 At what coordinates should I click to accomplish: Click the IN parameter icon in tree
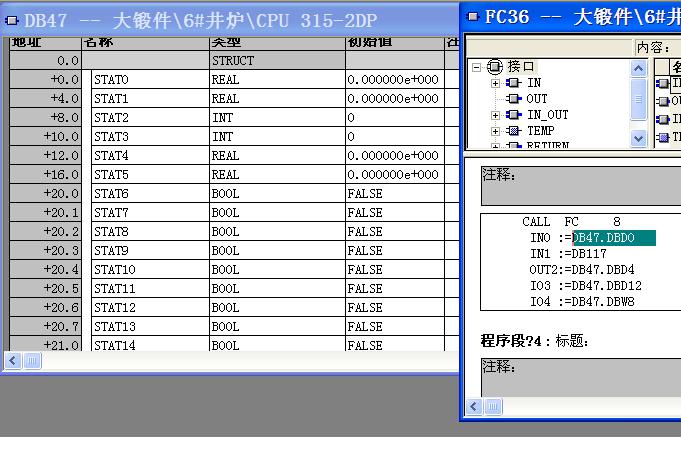click(514, 83)
